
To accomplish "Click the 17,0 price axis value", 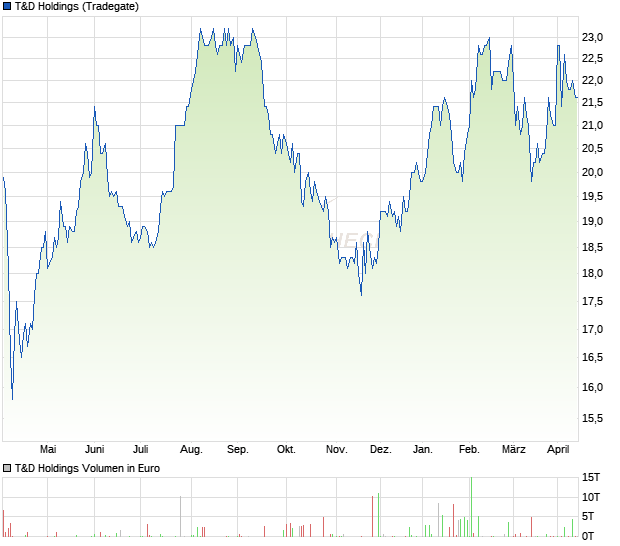I will coord(592,329).
